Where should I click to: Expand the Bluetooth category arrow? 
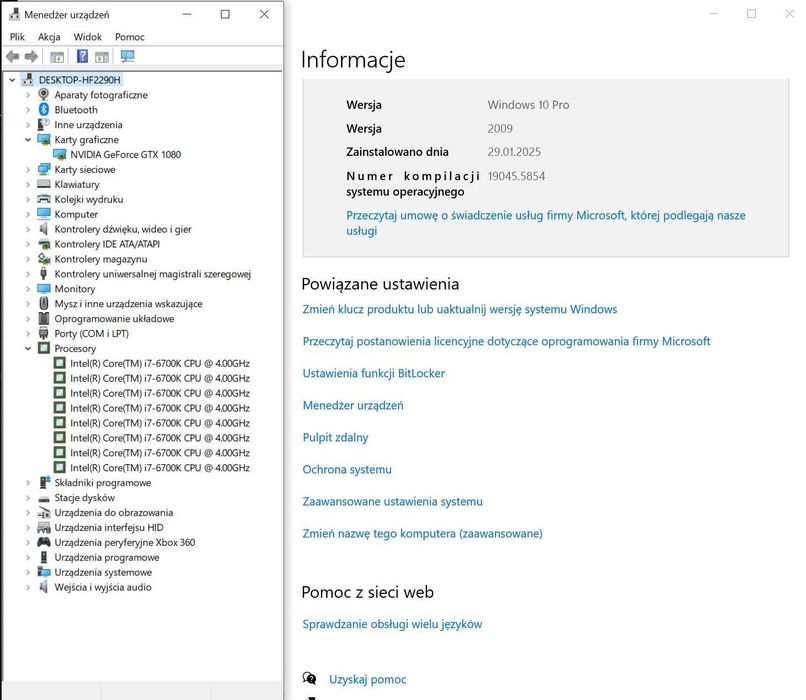coord(28,109)
